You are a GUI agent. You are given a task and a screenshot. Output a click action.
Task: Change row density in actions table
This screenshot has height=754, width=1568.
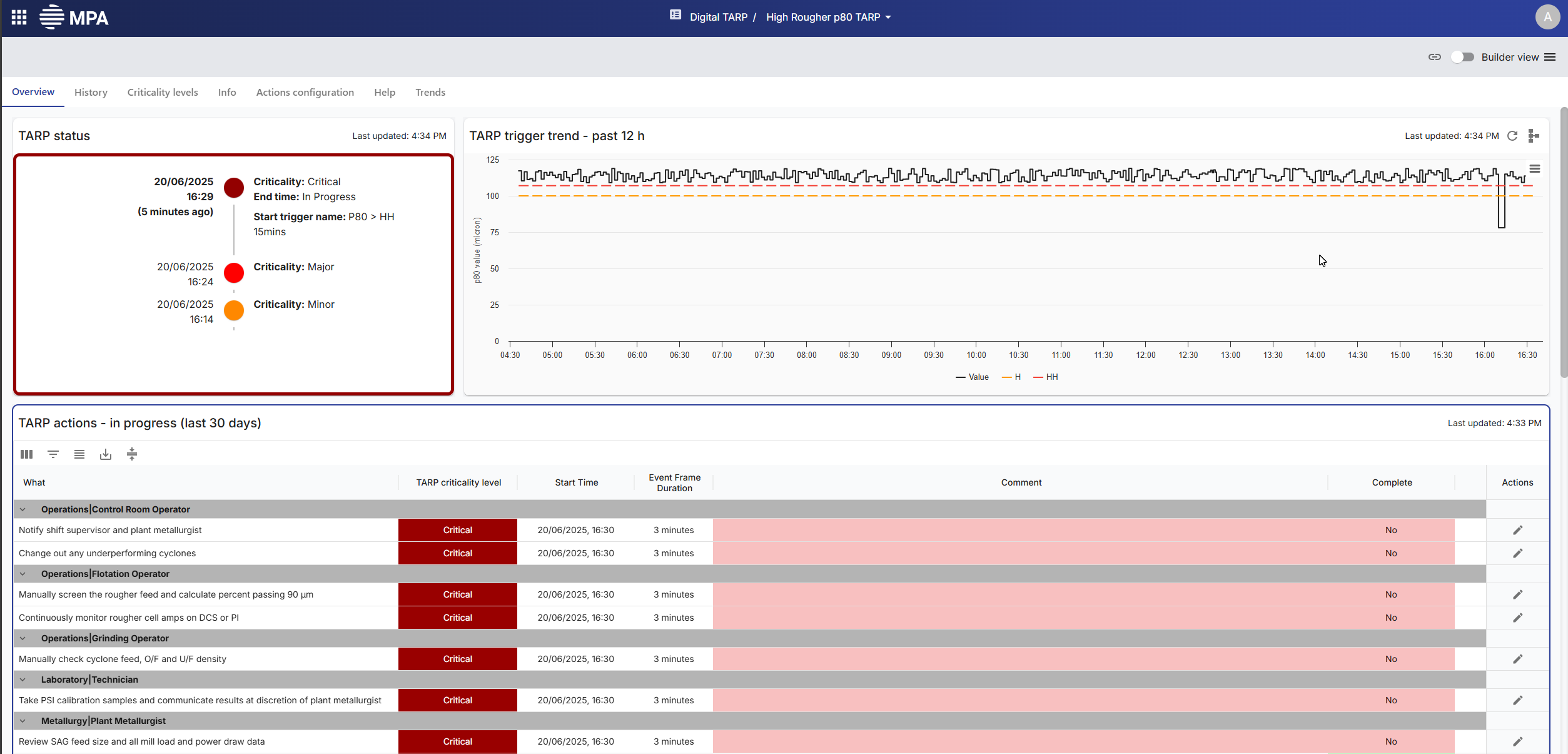[x=79, y=454]
